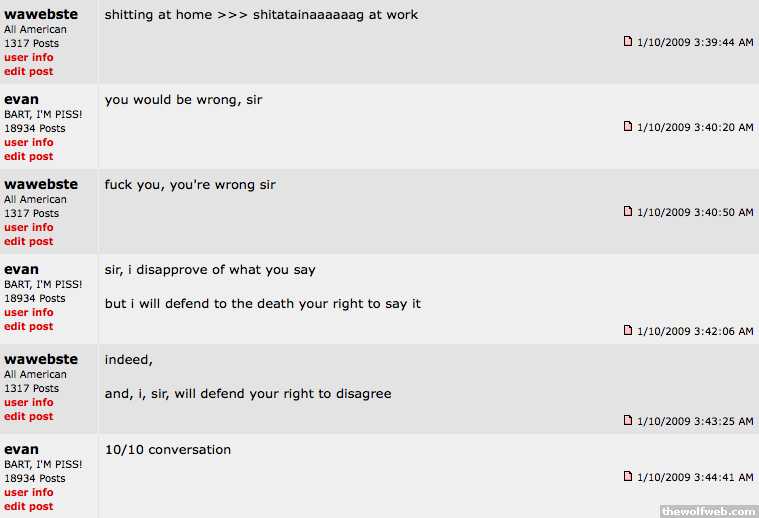Click post icon beside 3:39:44 AM timestamp
Viewport: 759px width, 518px height.
628,42
